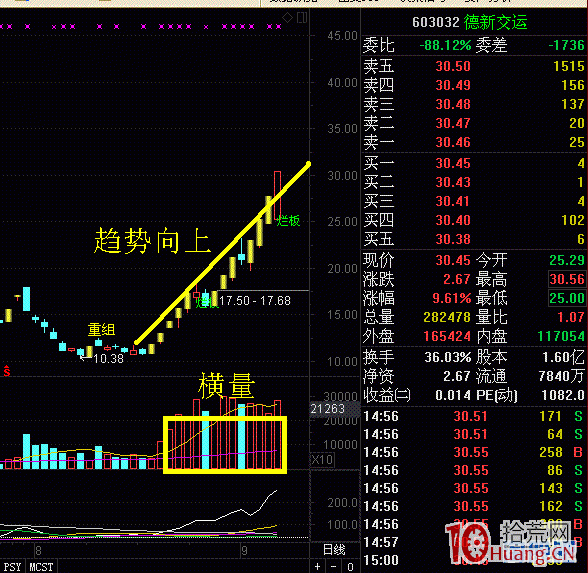The width and height of the screenshot is (588, 573).
Task: Click the 最低 value 25.00
Action: click(x=567, y=298)
